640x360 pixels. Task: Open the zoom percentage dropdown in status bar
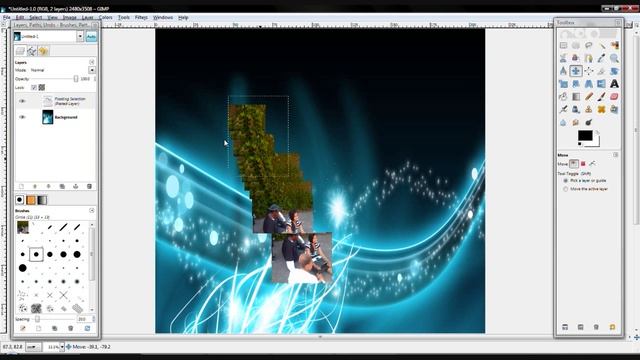(x=62, y=347)
